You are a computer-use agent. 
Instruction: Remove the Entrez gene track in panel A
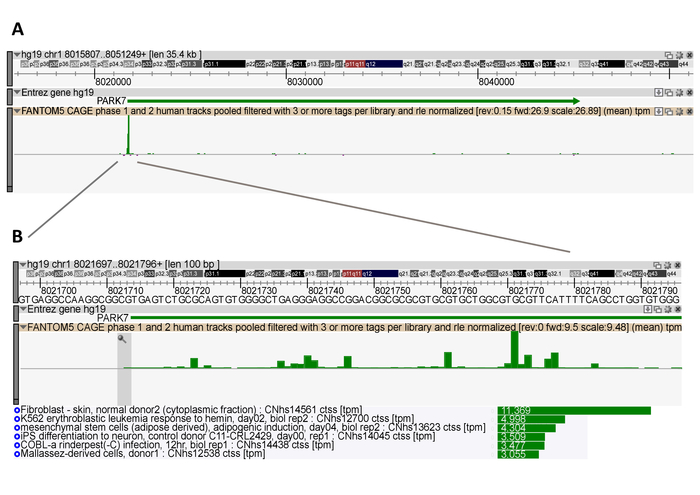[689, 92]
